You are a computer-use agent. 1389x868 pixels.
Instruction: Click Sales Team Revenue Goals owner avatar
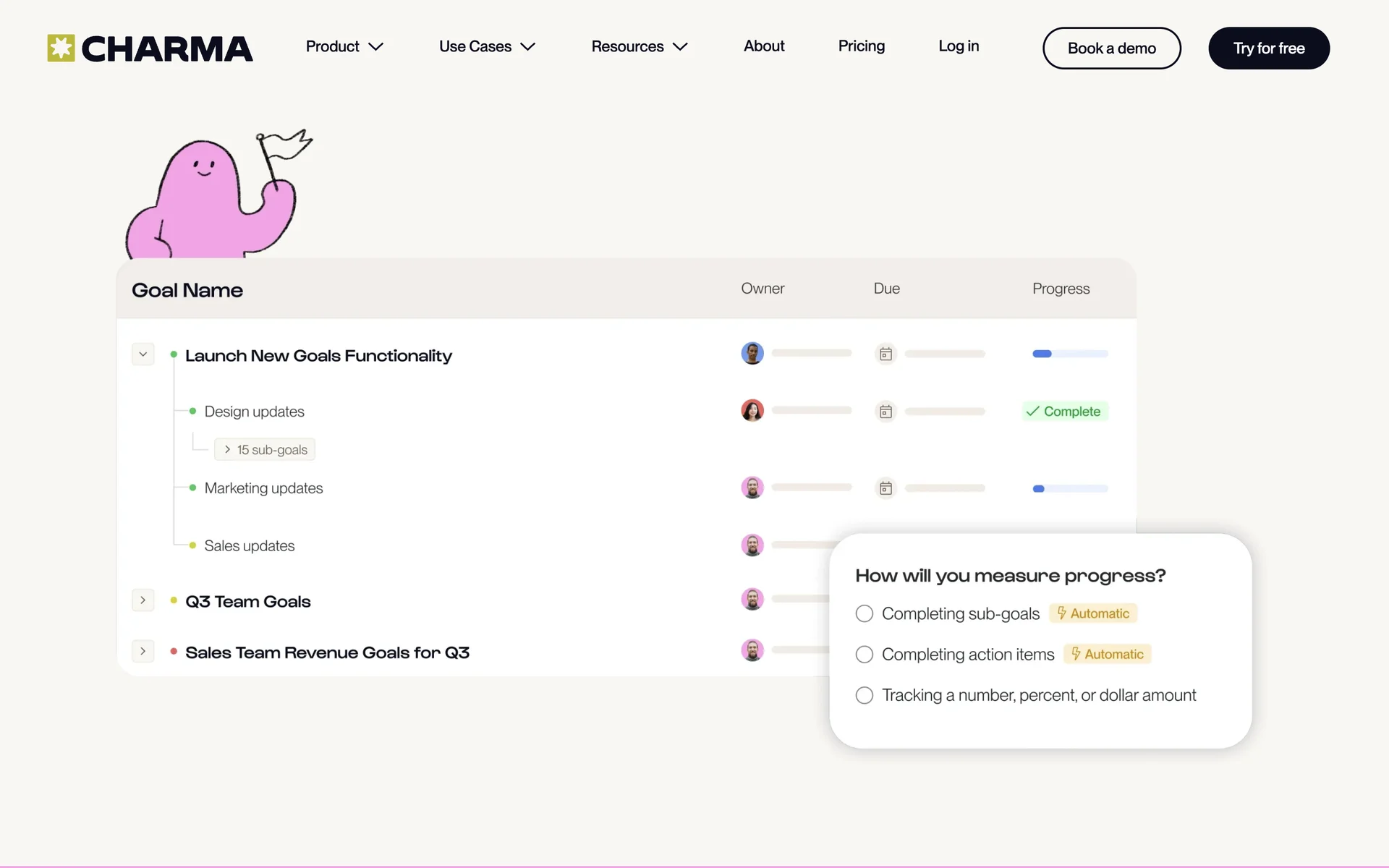(x=752, y=650)
